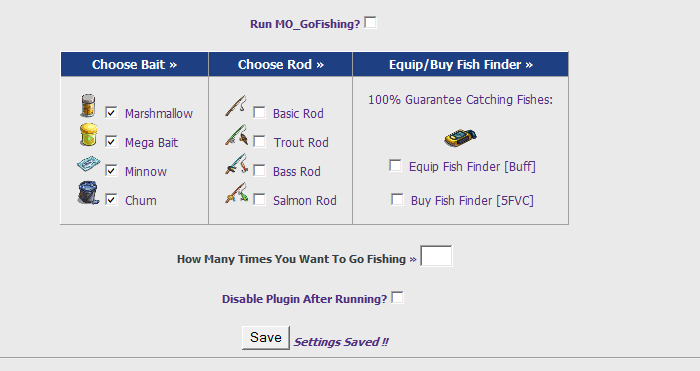Click the Chum bucket icon
The width and height of the screenshot is (700, 371).
[x=88, y=193]
